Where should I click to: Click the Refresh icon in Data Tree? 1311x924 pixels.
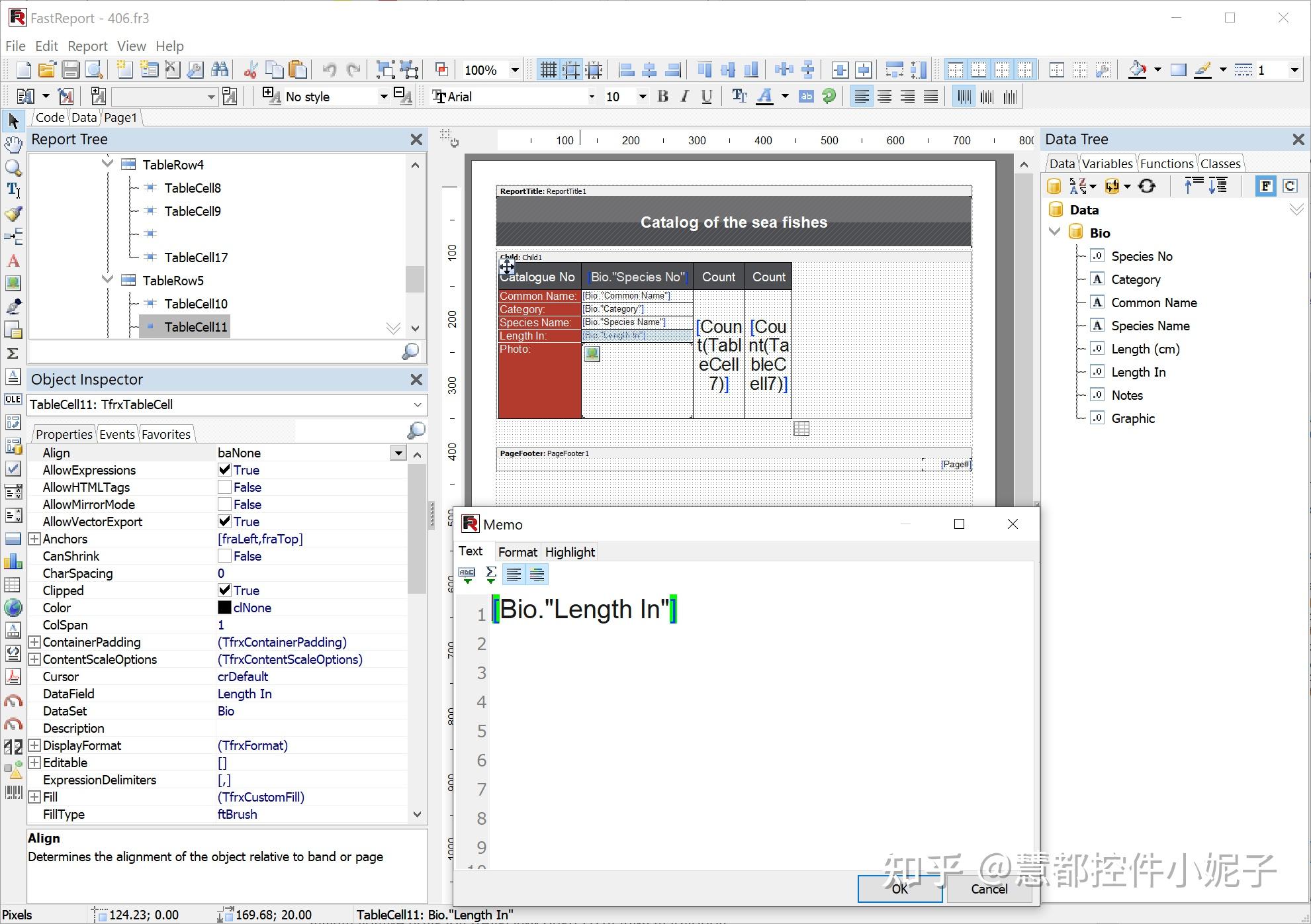coord(1147,186)
